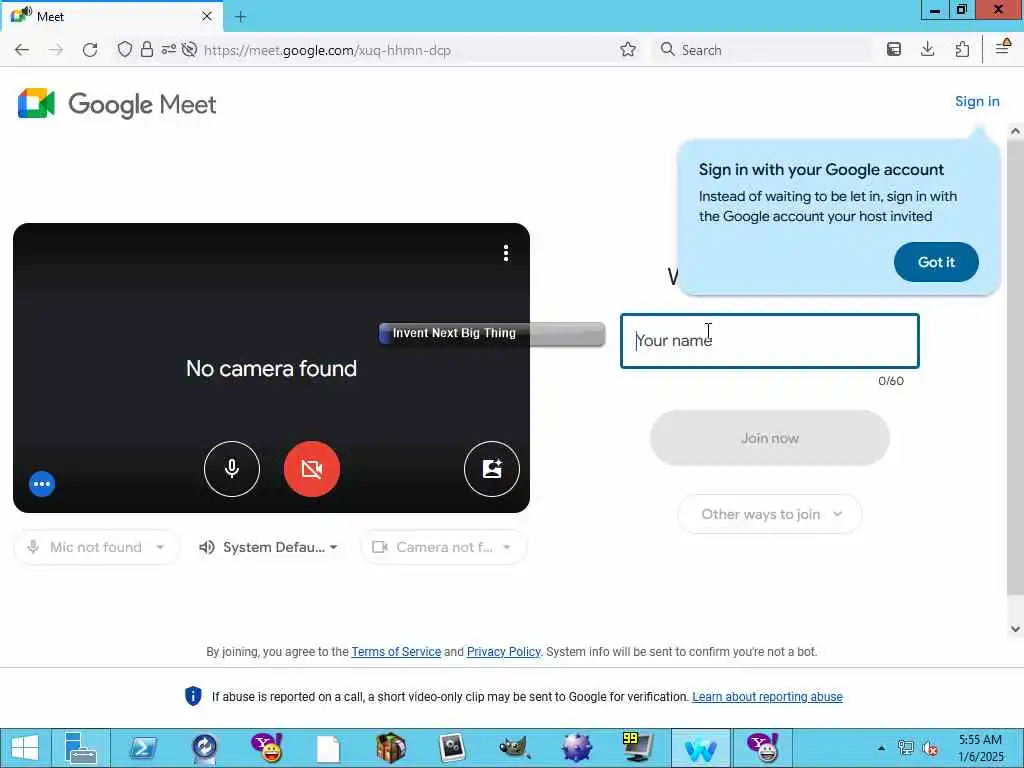The width and height of the screenshot is (1024, 768).
Task: Open the first Yahoo Messenger taskbar icon
Action: pos(267,748)
